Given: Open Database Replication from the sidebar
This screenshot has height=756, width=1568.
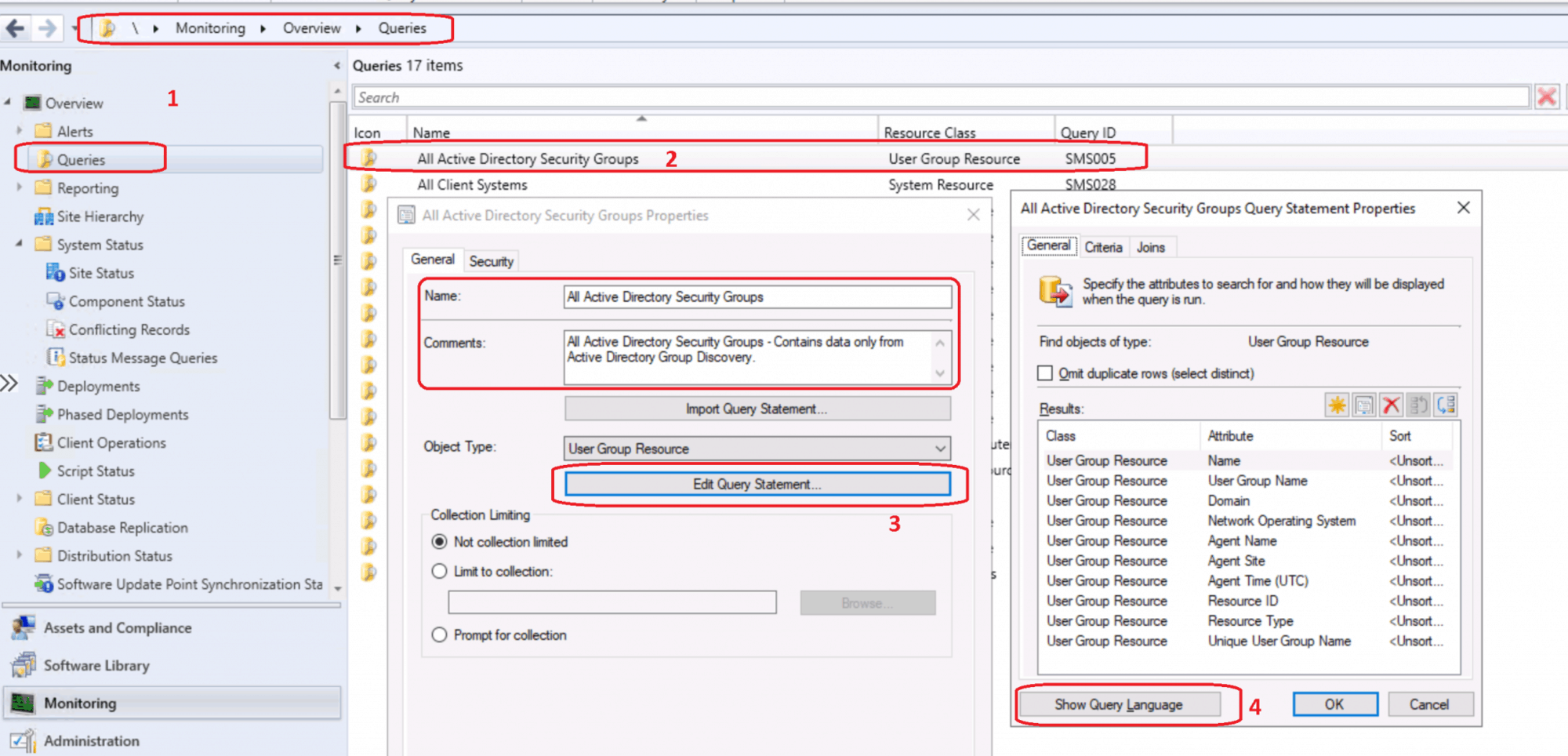Looking at the screenshot, I should 122,527.
